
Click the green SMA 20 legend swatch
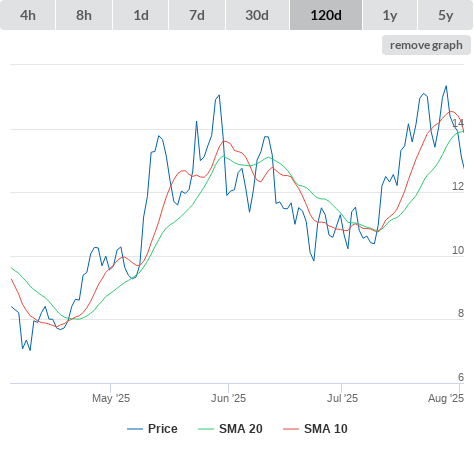pyautogui.click(x=206, y=429)
